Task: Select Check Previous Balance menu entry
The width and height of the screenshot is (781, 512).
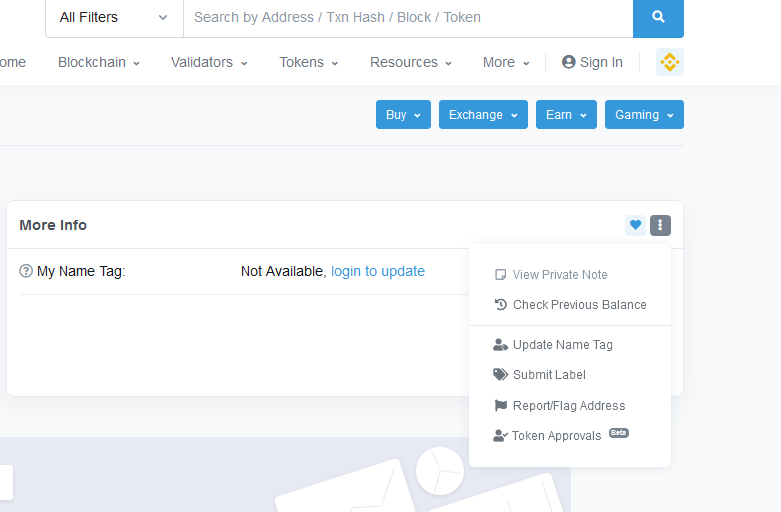Action: tap(570, 305)
